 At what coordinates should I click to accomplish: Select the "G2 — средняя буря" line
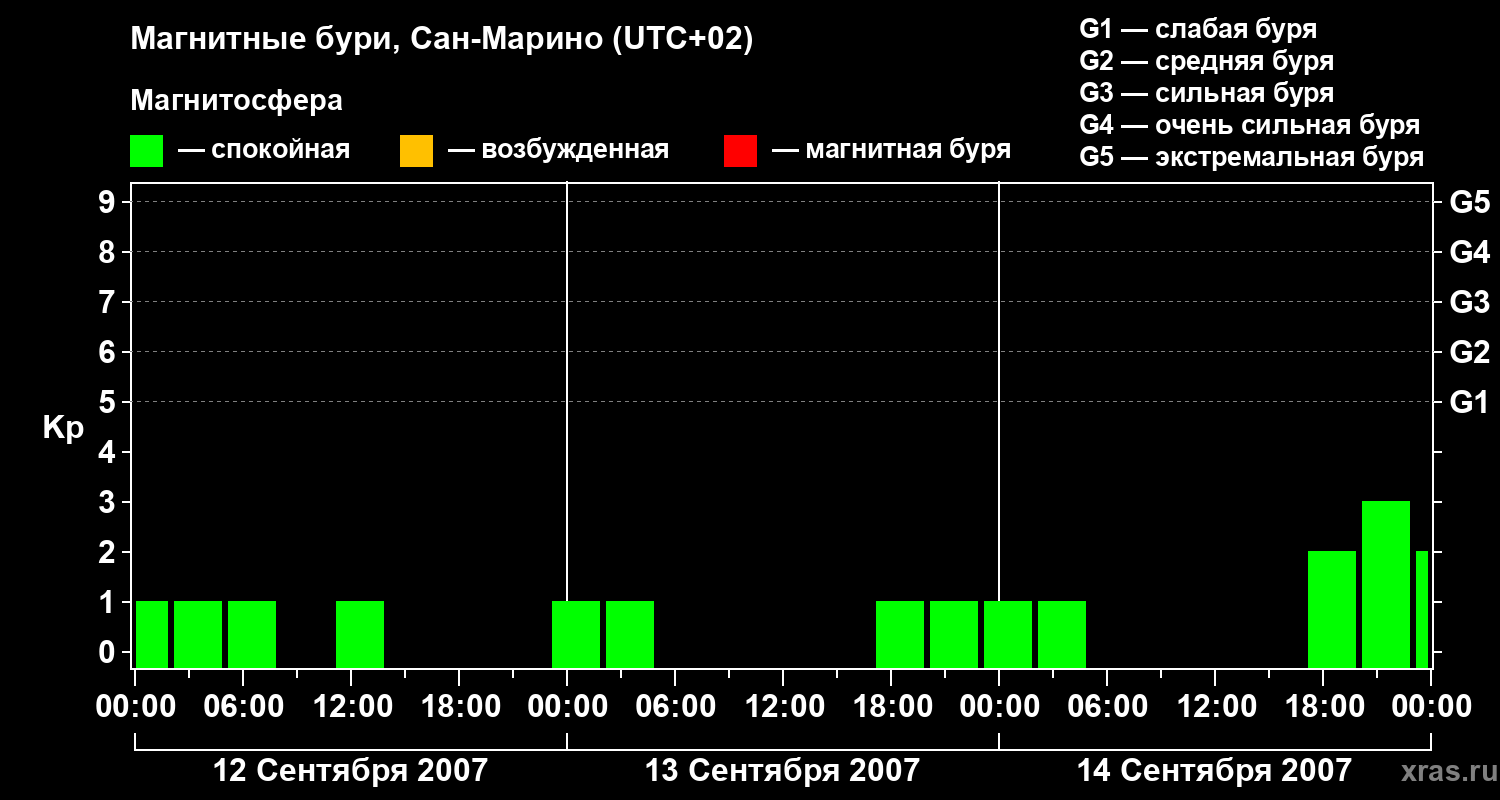(1207, 61)
